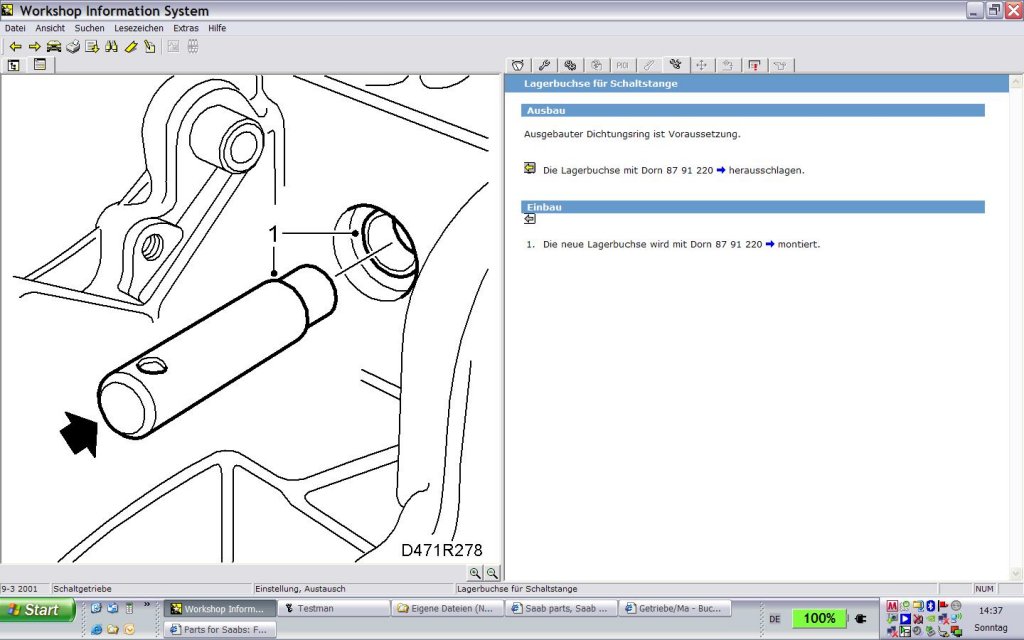Open the gears tab icon
This screenshot has height=640, width=1024.
(x=570, y=65)
